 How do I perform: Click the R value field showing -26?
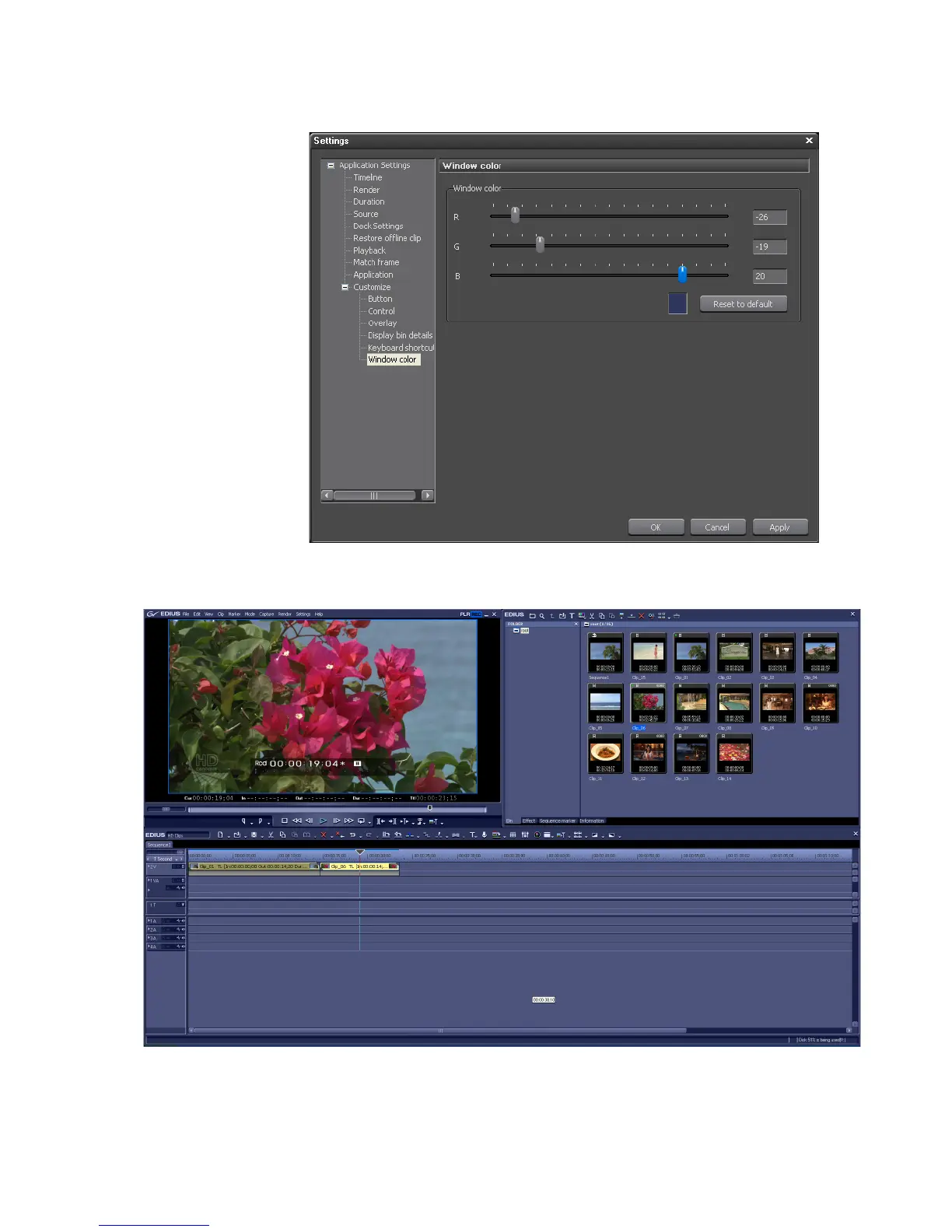pyautogui.click(x=770, y=218)
